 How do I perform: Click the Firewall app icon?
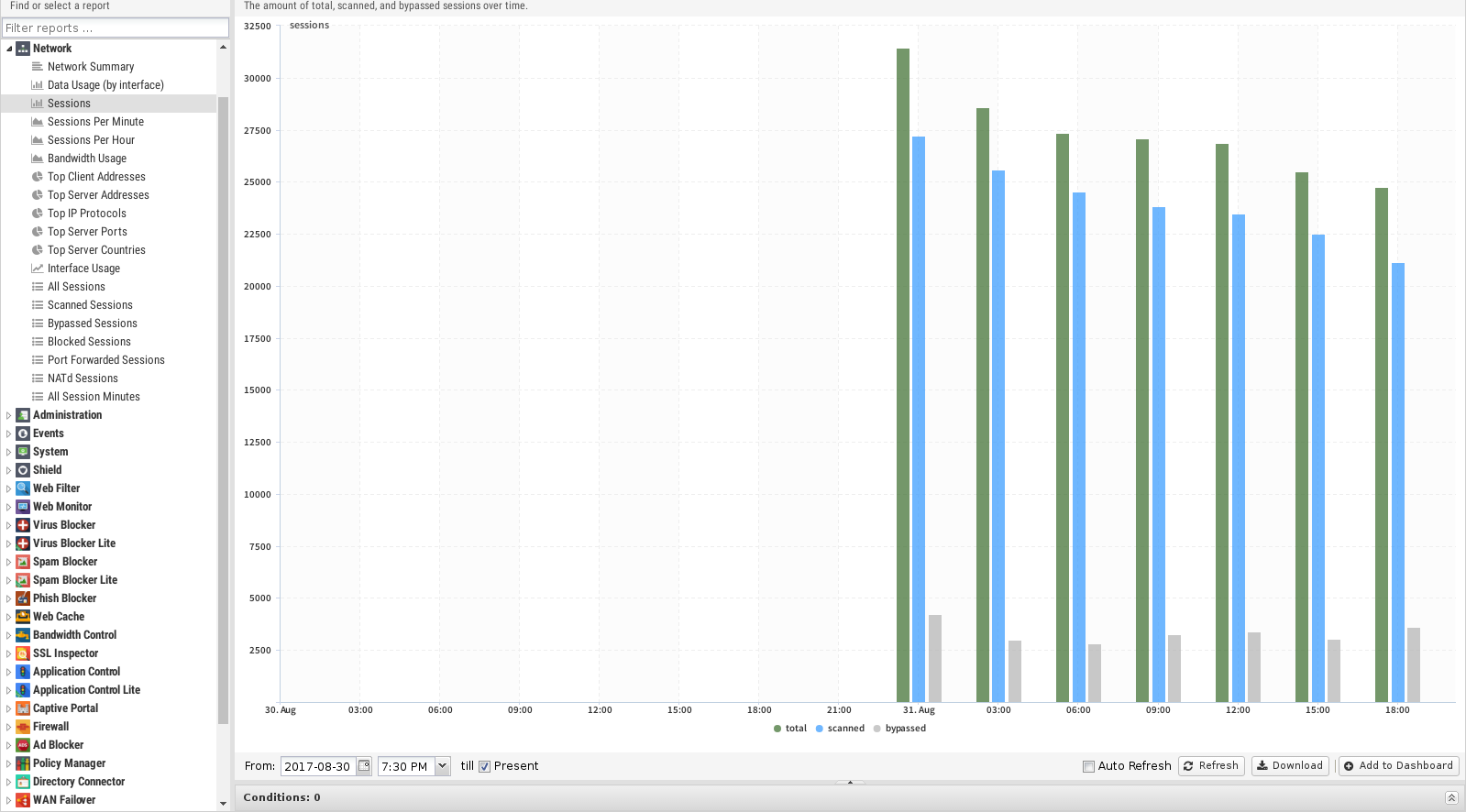[x=23, y=727]
